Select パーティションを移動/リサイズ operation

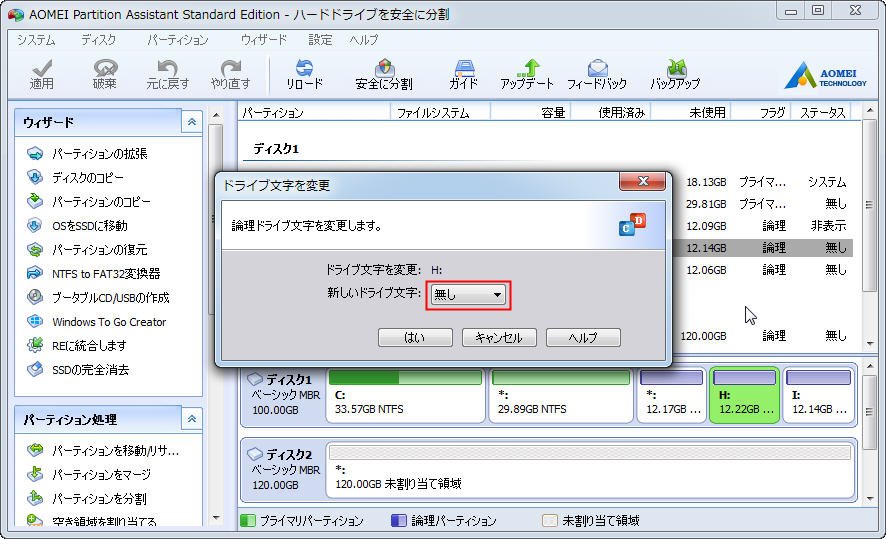pos(103,450)
